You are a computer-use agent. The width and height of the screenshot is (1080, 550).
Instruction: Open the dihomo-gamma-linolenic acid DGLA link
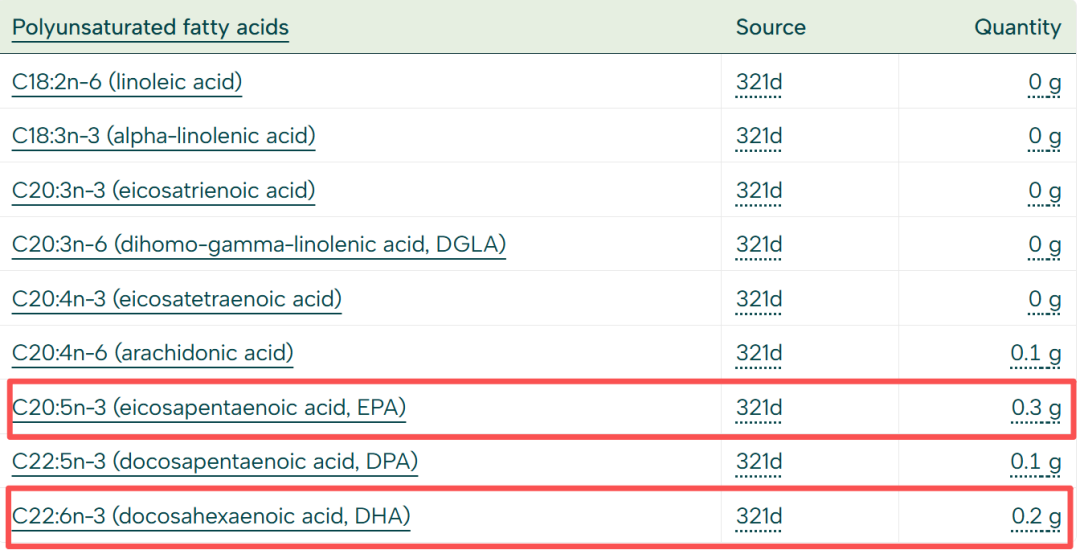pyautogui.click(x=259, y=244)
